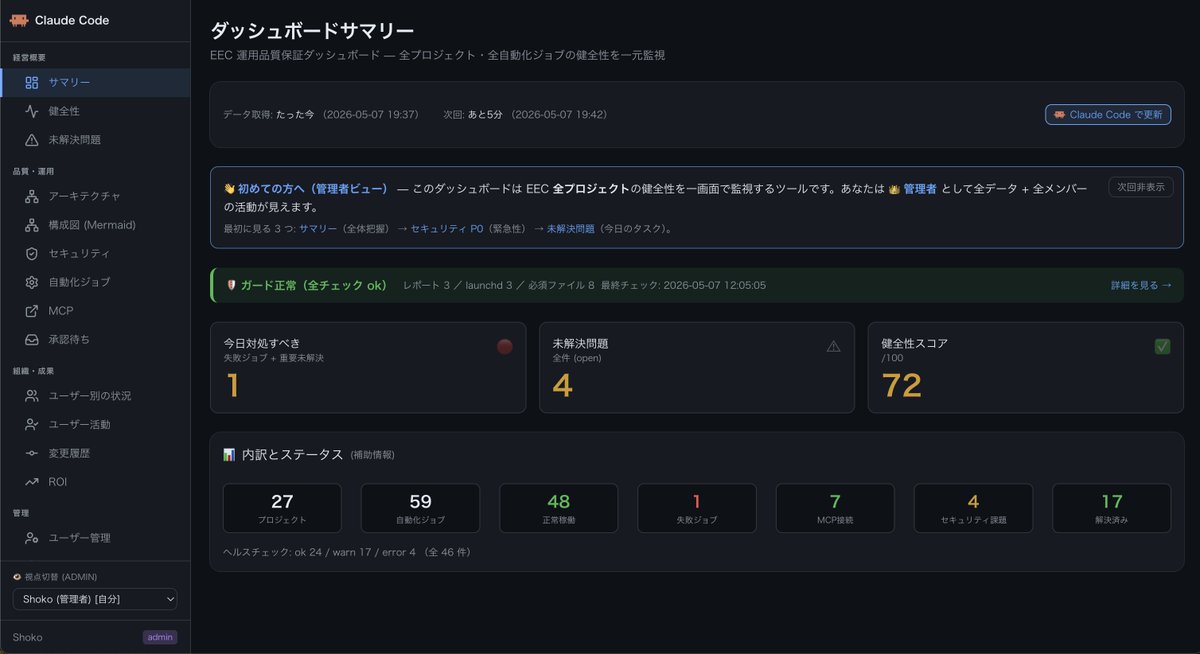Viewport: 1200px width, 654px height.
Task: Open the 今日対処すべき card showing 1
Action: tap(368, 368)
